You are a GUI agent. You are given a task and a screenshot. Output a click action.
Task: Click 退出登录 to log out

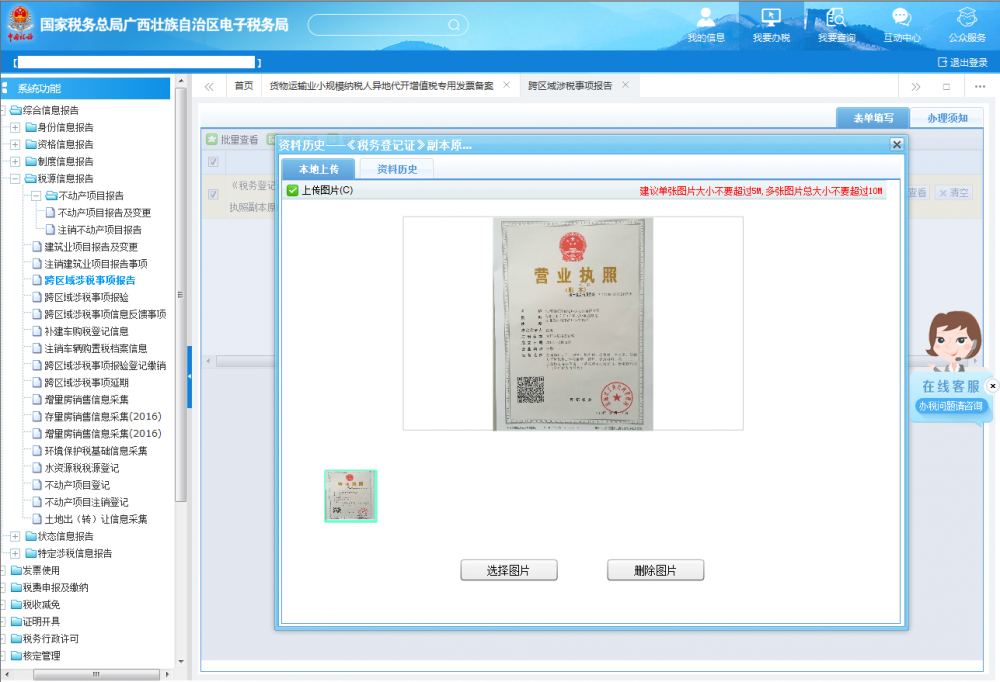coord(962,62)
